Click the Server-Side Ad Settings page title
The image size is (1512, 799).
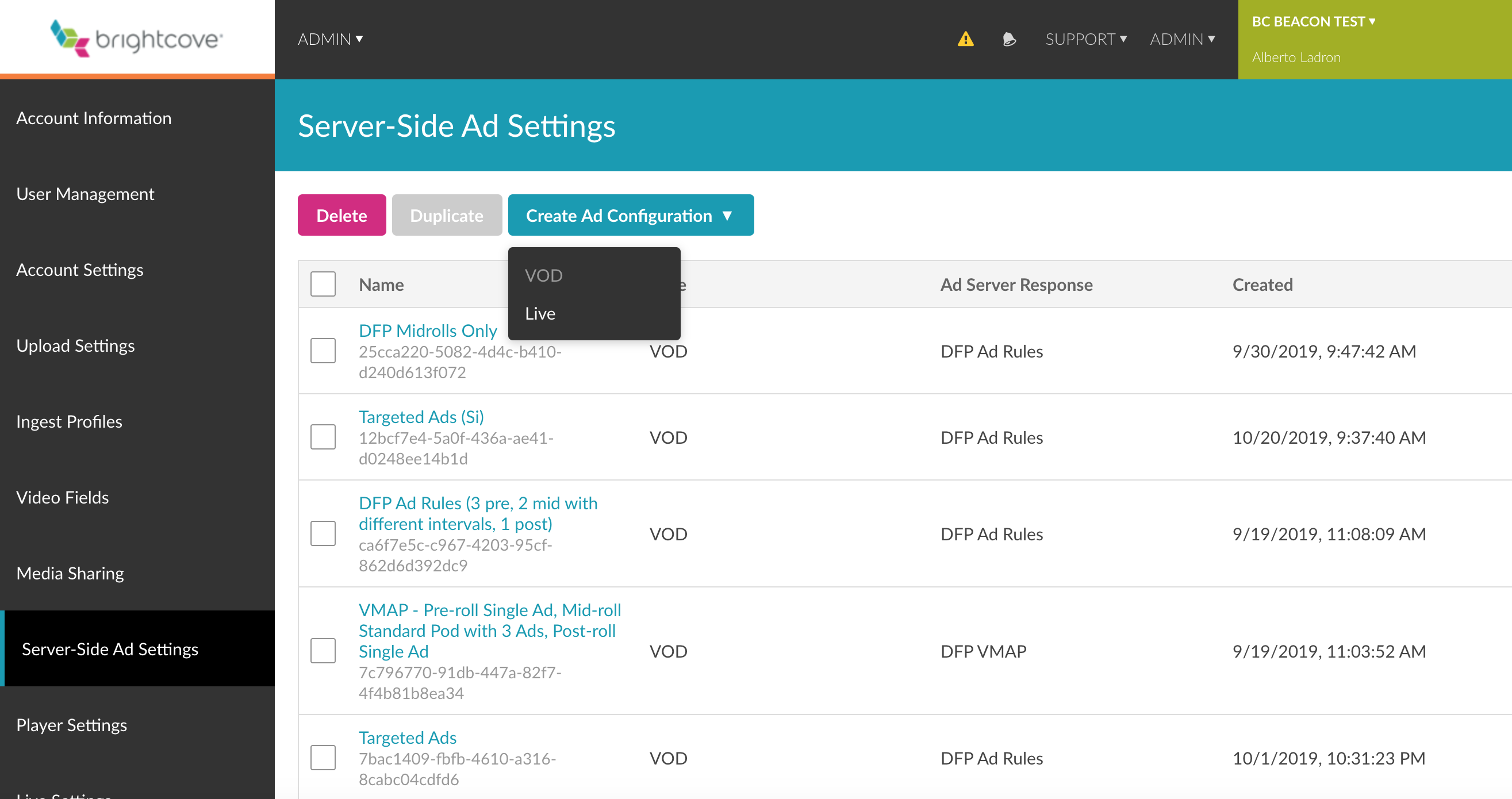(456, 126)
